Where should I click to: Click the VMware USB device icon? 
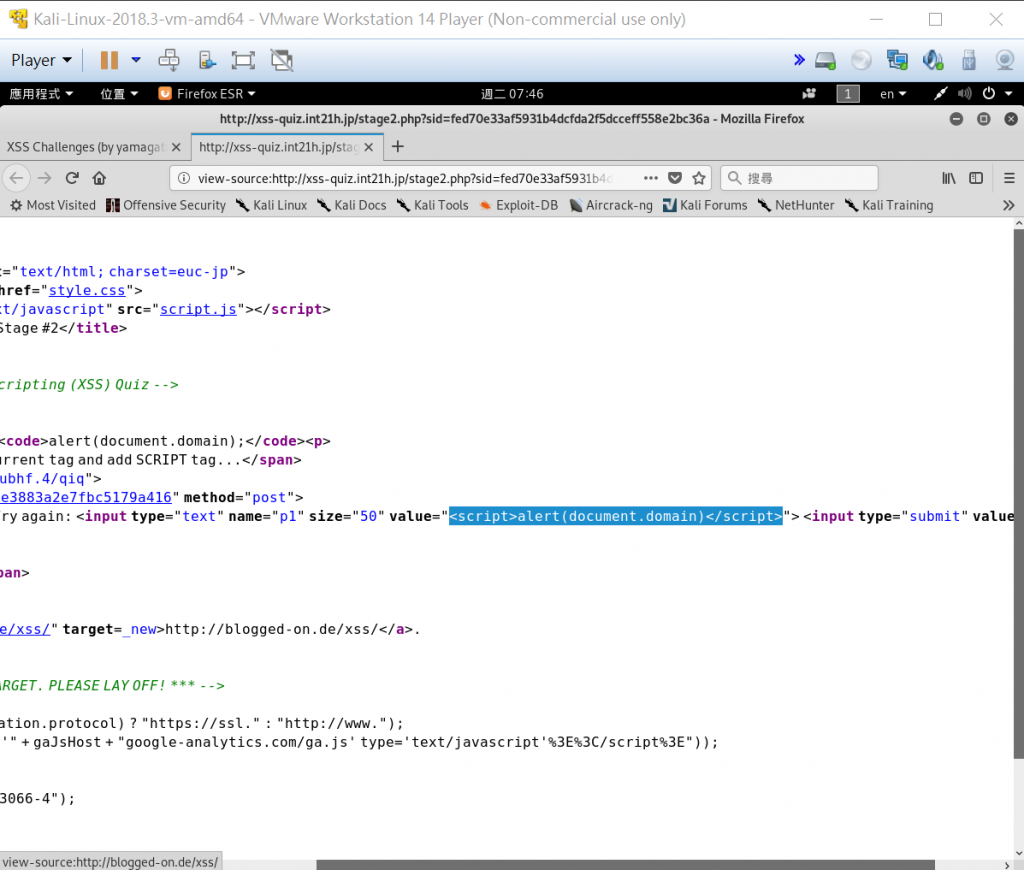coord(968,60)
